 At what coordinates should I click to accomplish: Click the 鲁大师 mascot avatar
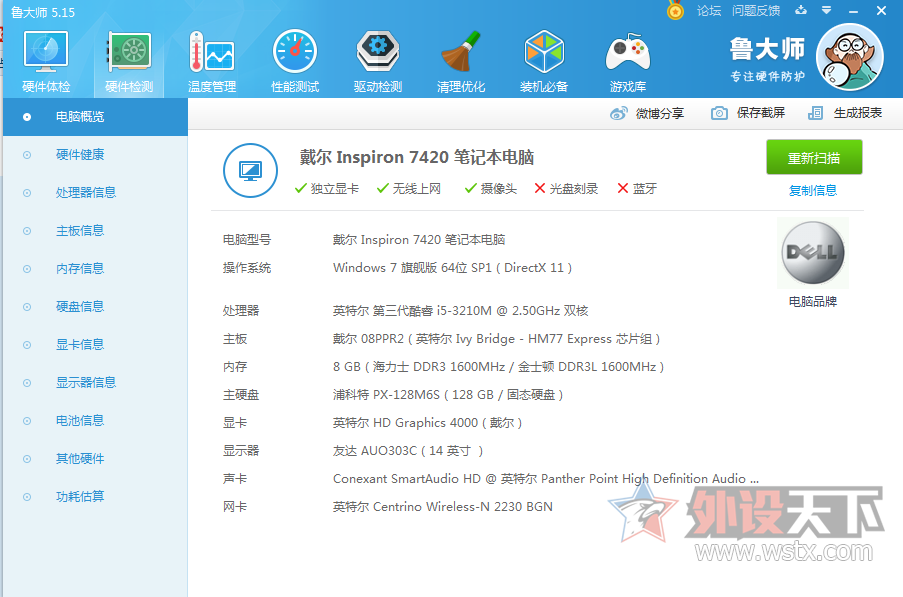tap(849, 57)
